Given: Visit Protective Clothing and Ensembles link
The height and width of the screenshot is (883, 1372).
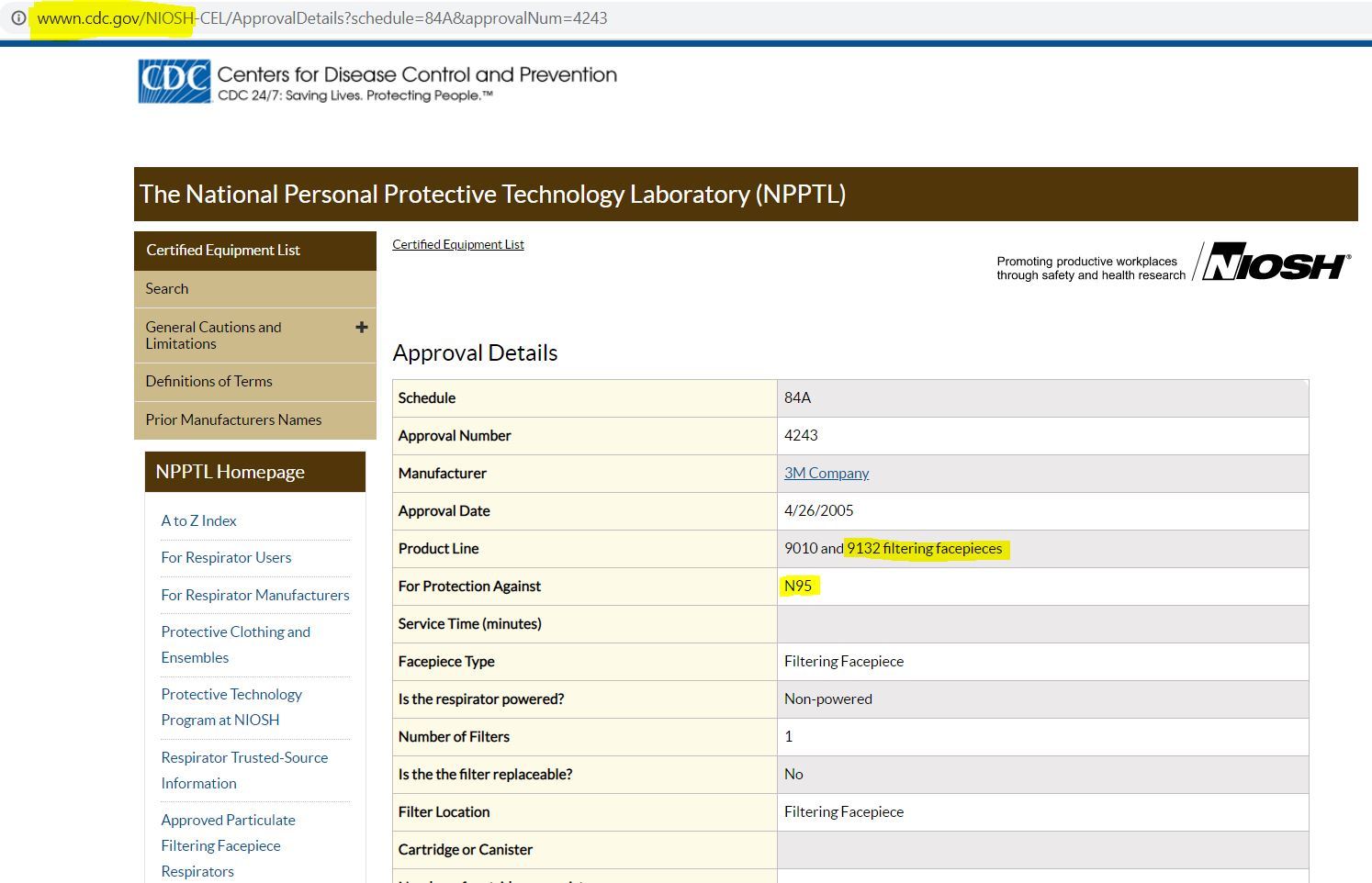Looking at the screenshot, I should (x=236, y=644).
